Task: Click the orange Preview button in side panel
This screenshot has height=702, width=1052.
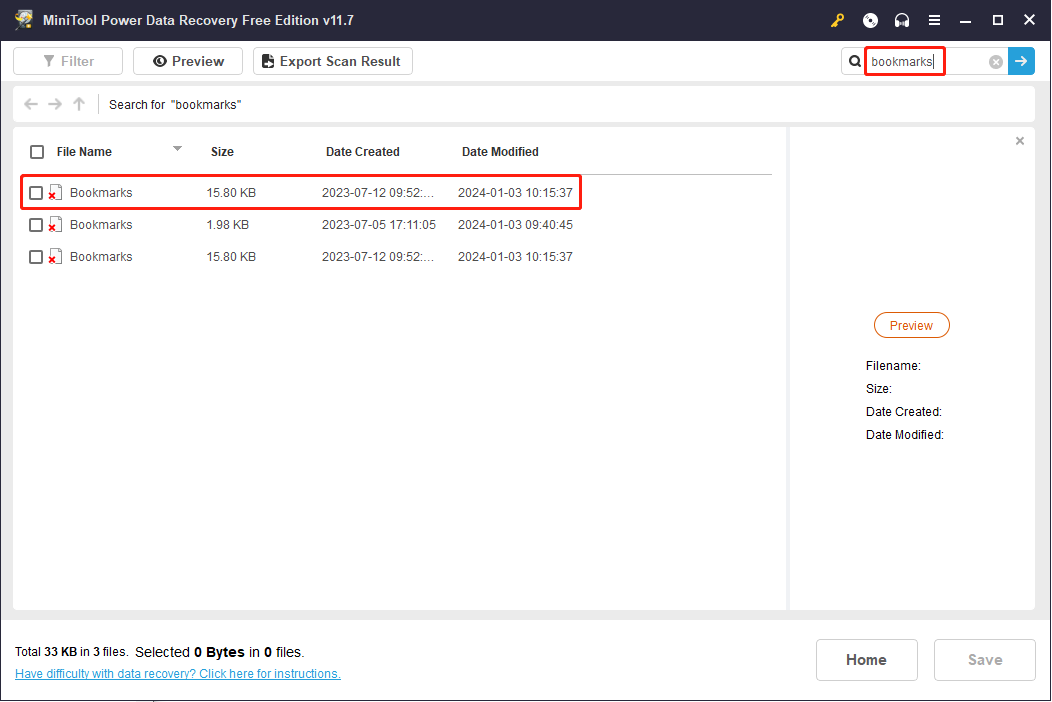Action: click(911, 325)
